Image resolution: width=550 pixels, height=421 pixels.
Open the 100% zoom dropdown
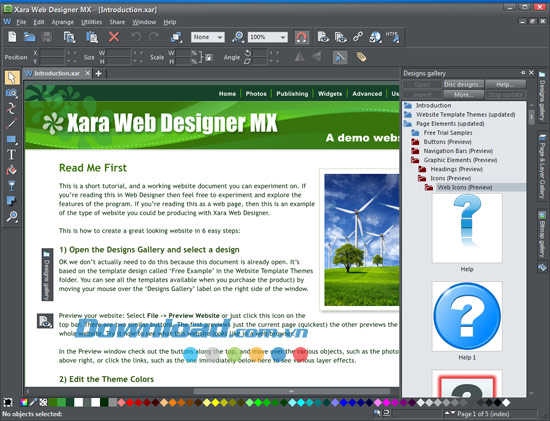268,37
